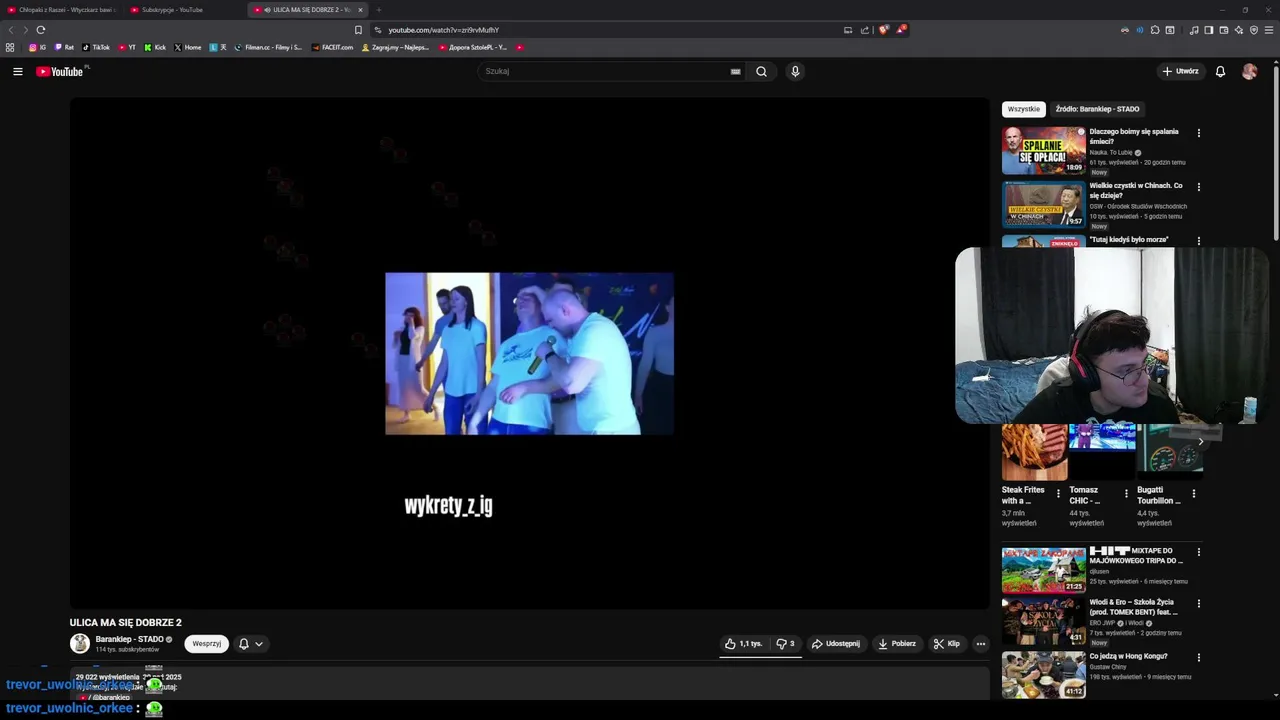Viewport: 1280px width, 720px height.
Task: Open options for 'Tomasz CHIC' short
Action: [1126, 493]
